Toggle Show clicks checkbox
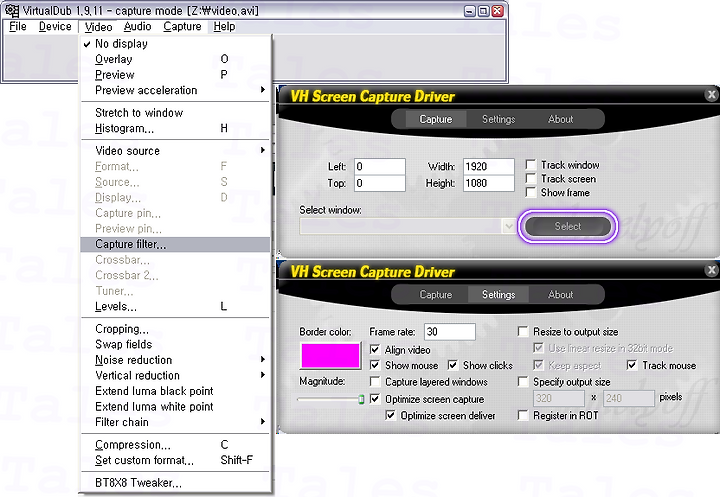This screenshot has height=497, width=720. coord(453,365)
